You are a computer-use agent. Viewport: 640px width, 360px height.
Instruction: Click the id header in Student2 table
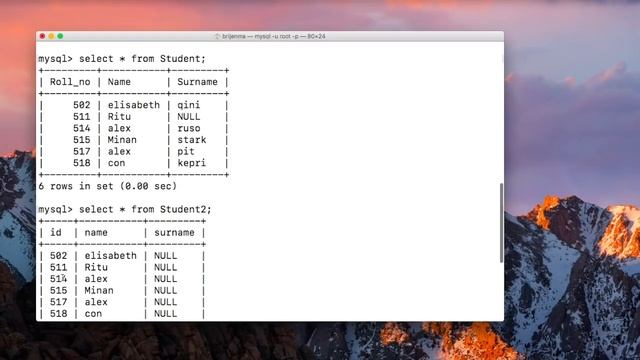click(x=56, y=233)
